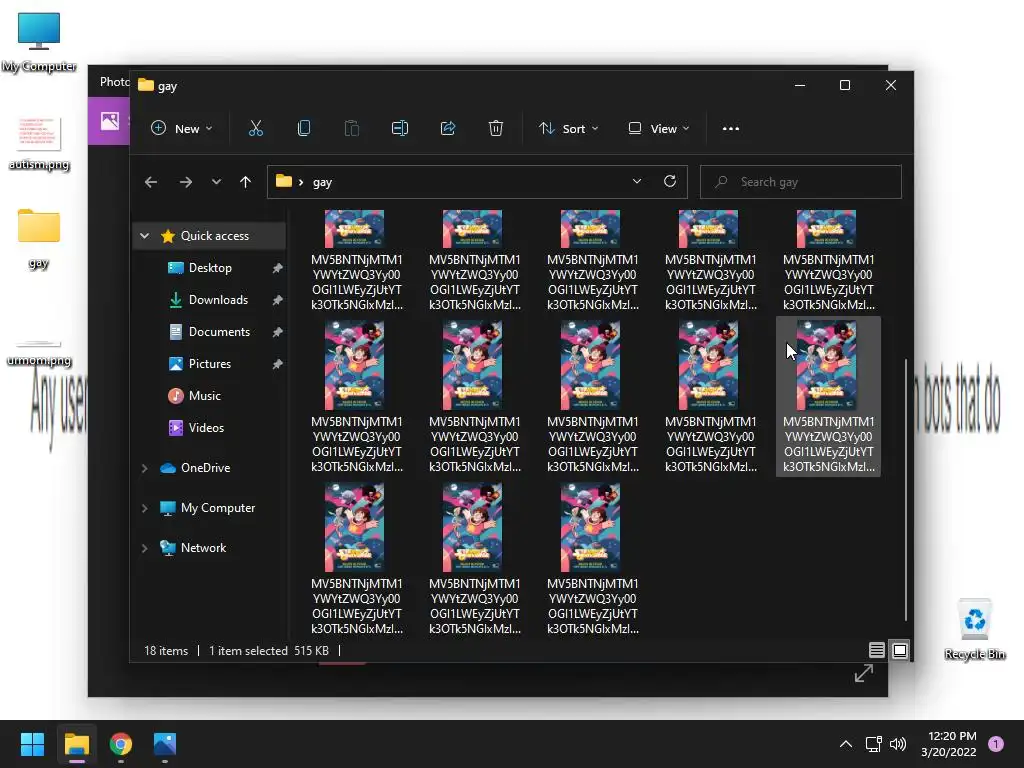The height and width of the screenshot is (768, 1024).
Task: Switch to large thumbnails view in status bar
Action: [x=900, y=650]
